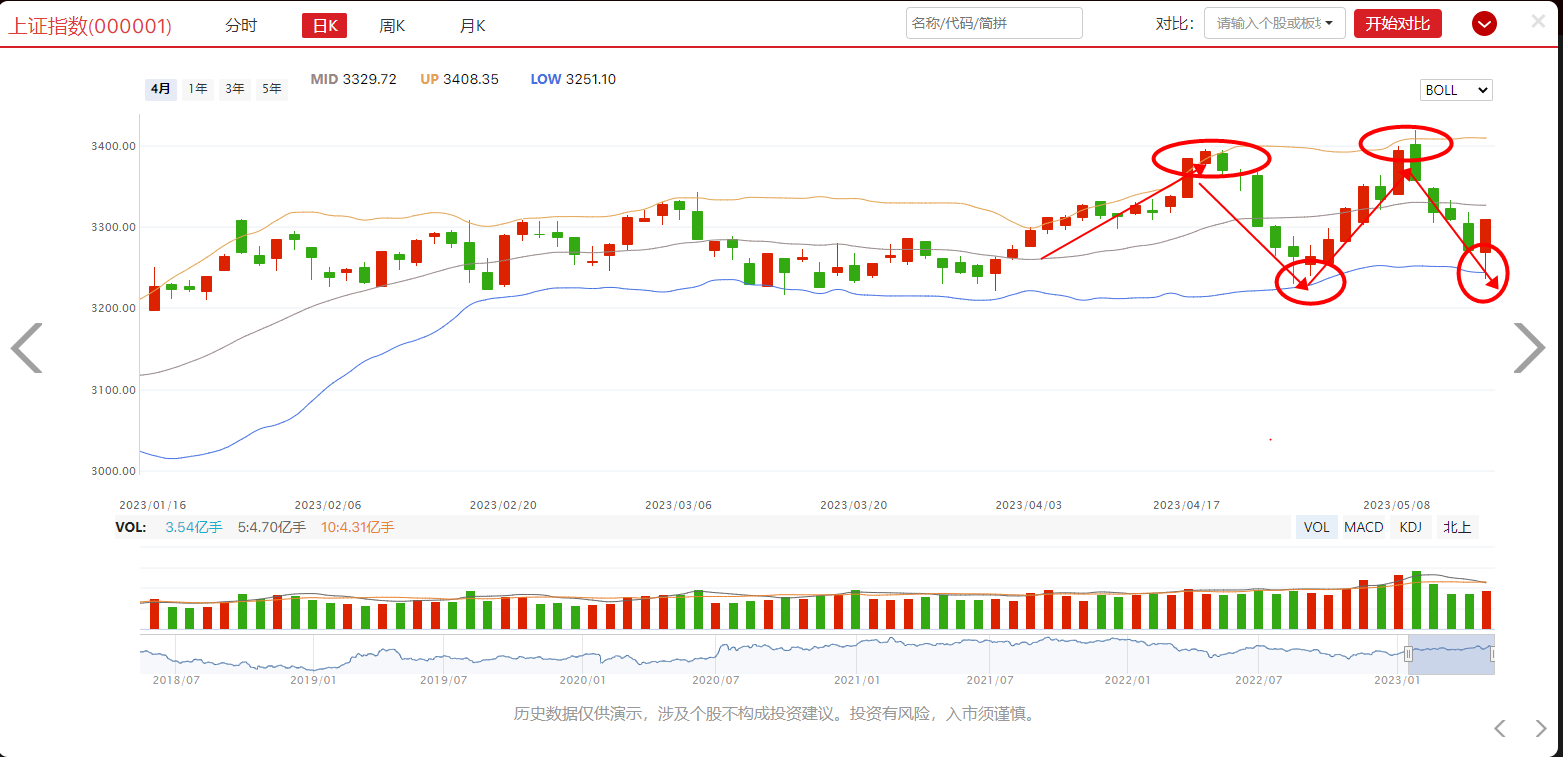The height and width of the screenshot is (757, 1563).
Task: Select the 1年 time range
Action: (198, 89)
